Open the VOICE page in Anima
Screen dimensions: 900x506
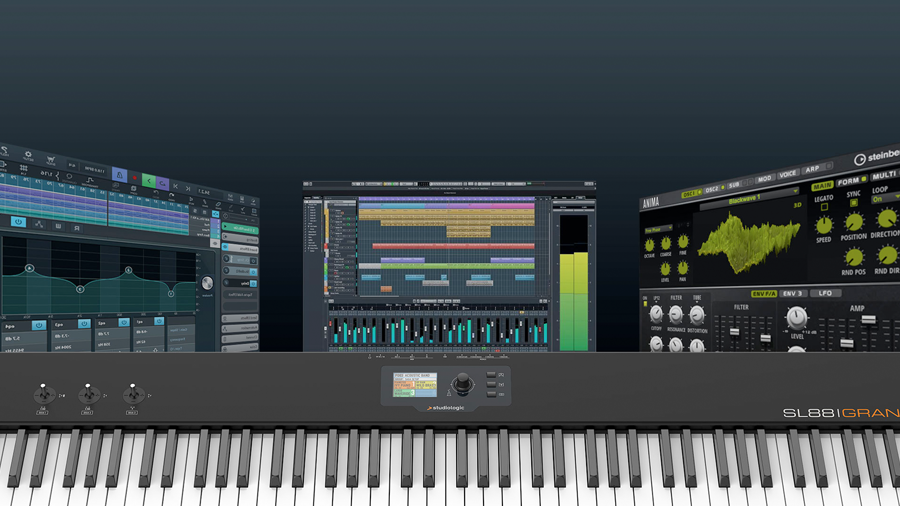coord(788,174)
